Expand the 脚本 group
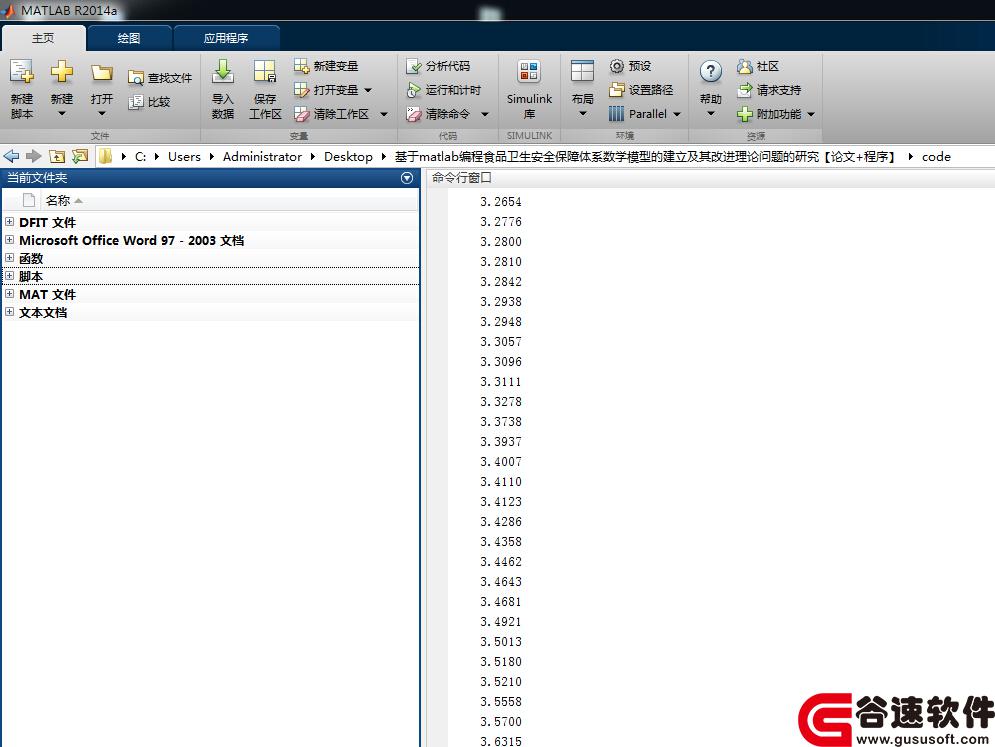Viewport: 995px width, 747px height. [9, 275]
